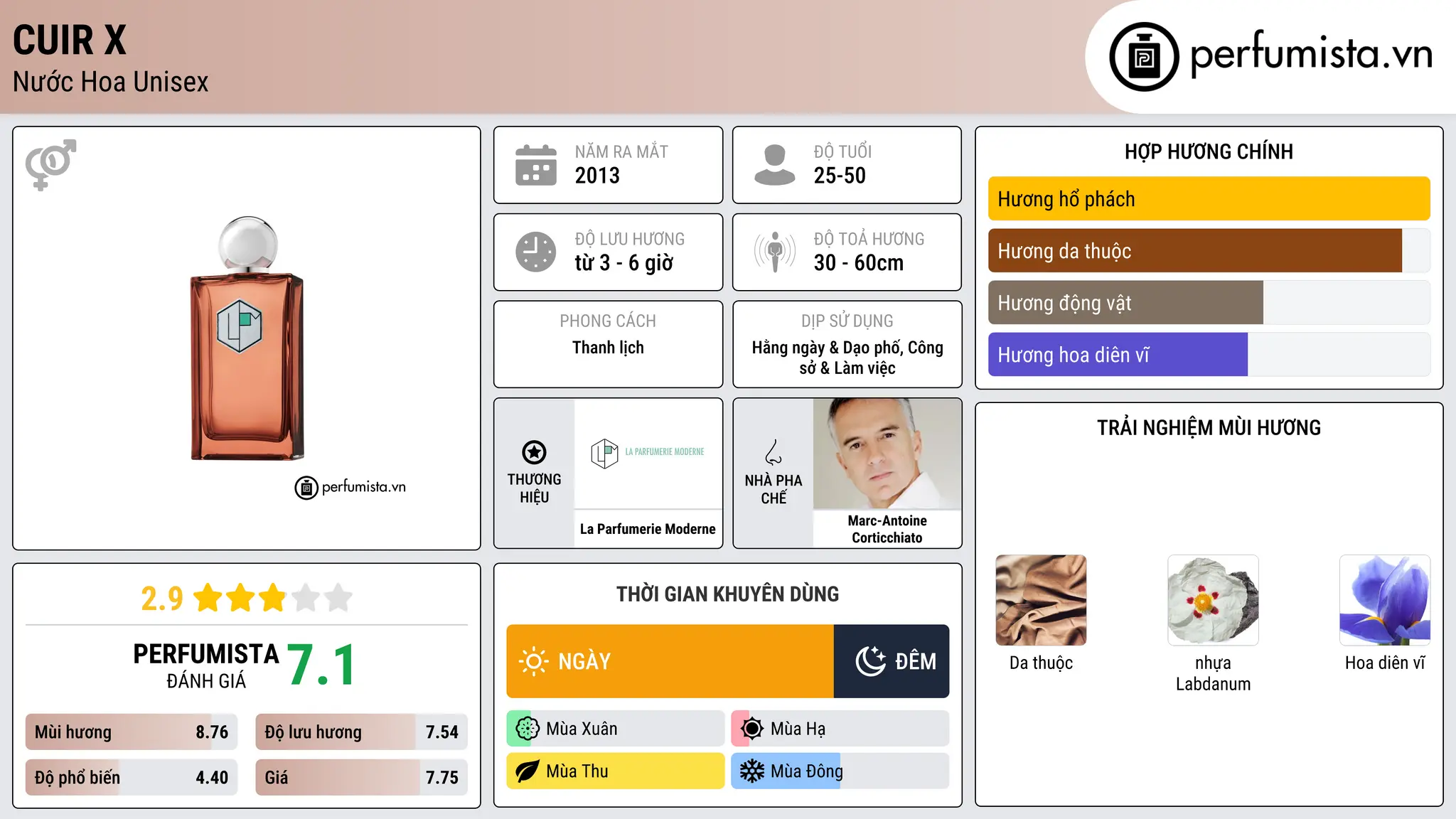Image resolution: width=1456 pixels, height=819 pixels.
Task: Open Marc-Antoine Corticchiato's portrait photo
Action: (887, 454)
